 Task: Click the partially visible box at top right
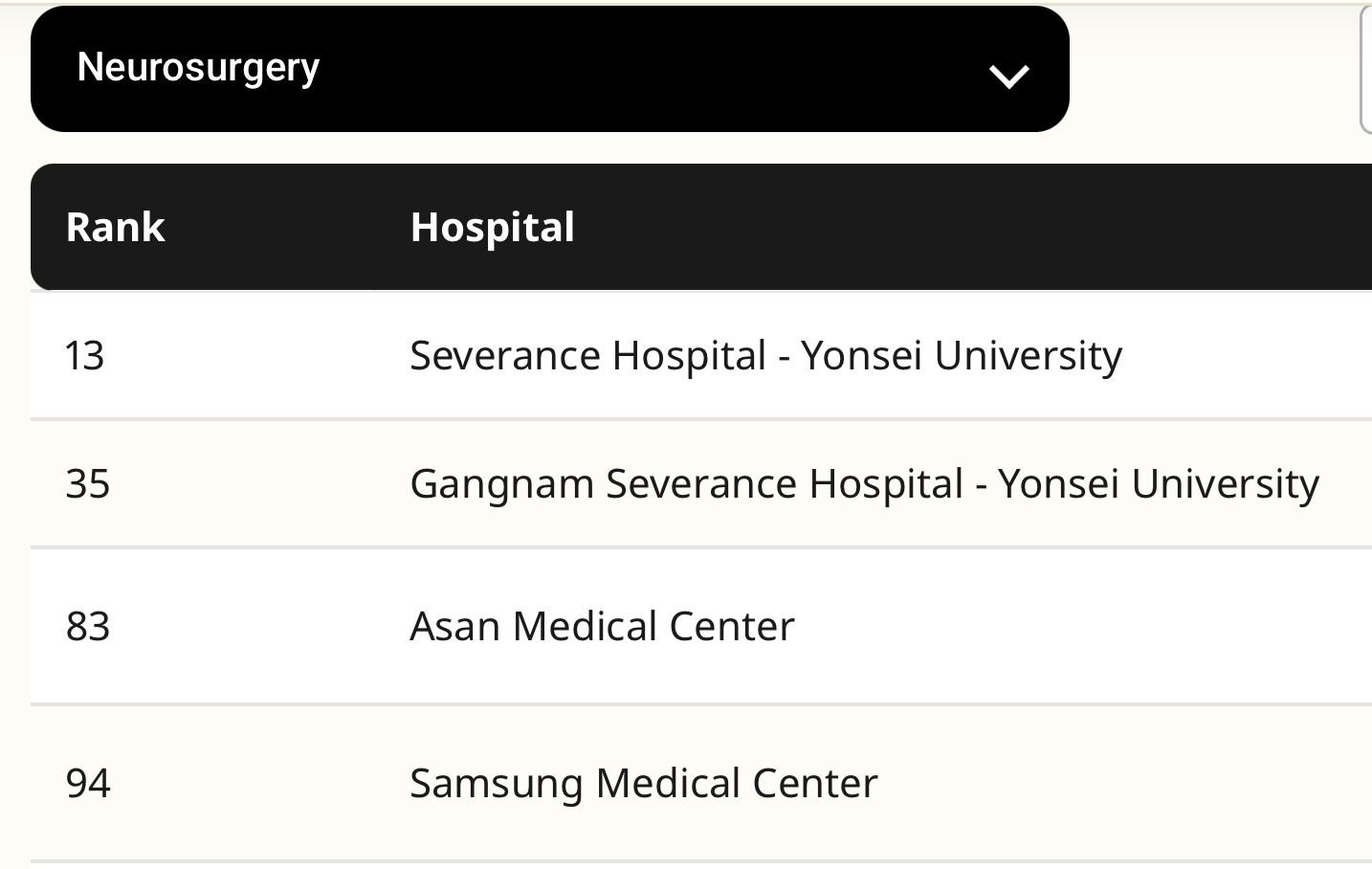click(x=1365, y=69)
